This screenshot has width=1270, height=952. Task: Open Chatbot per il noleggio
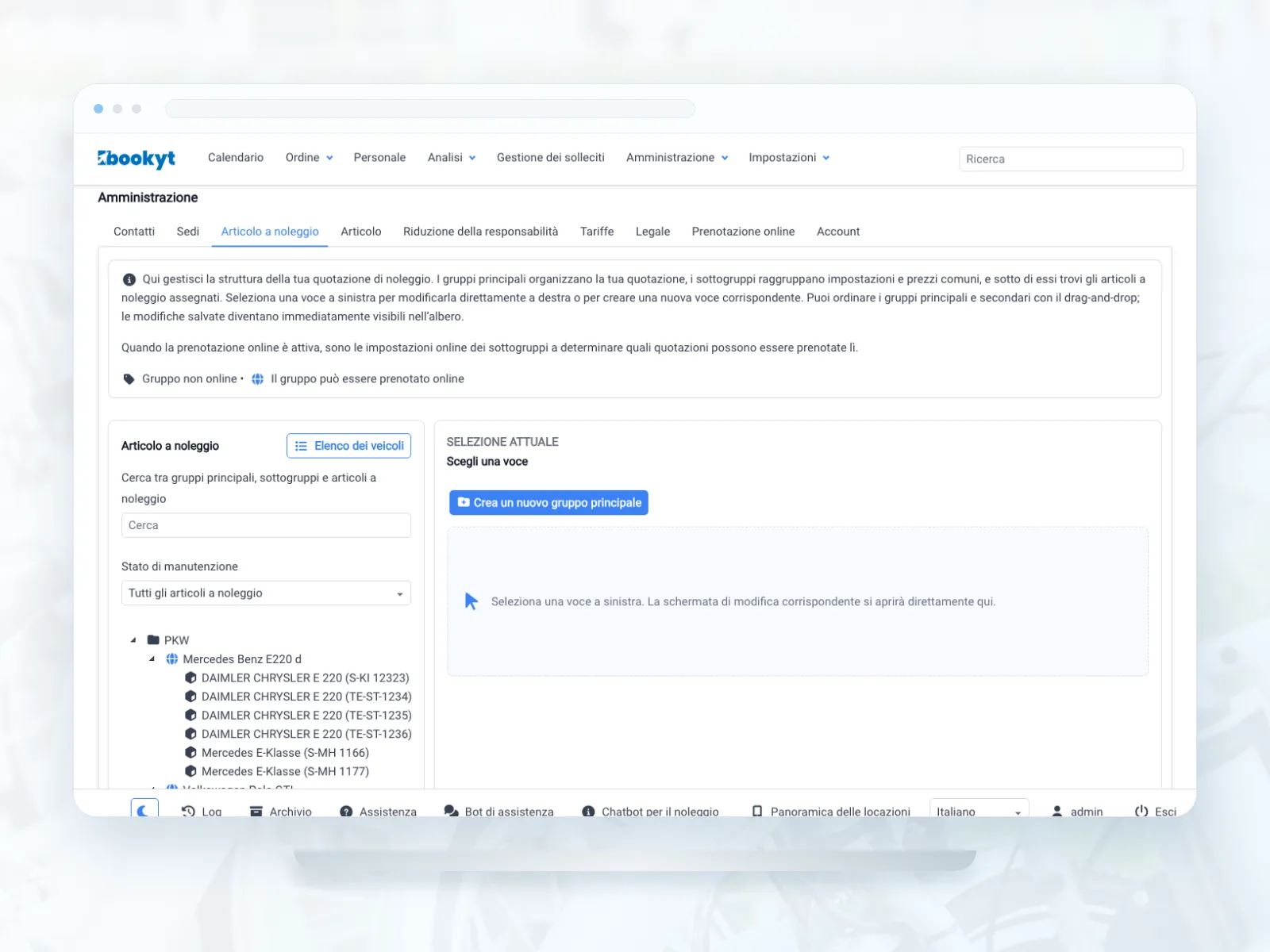[x=650, y=812]
